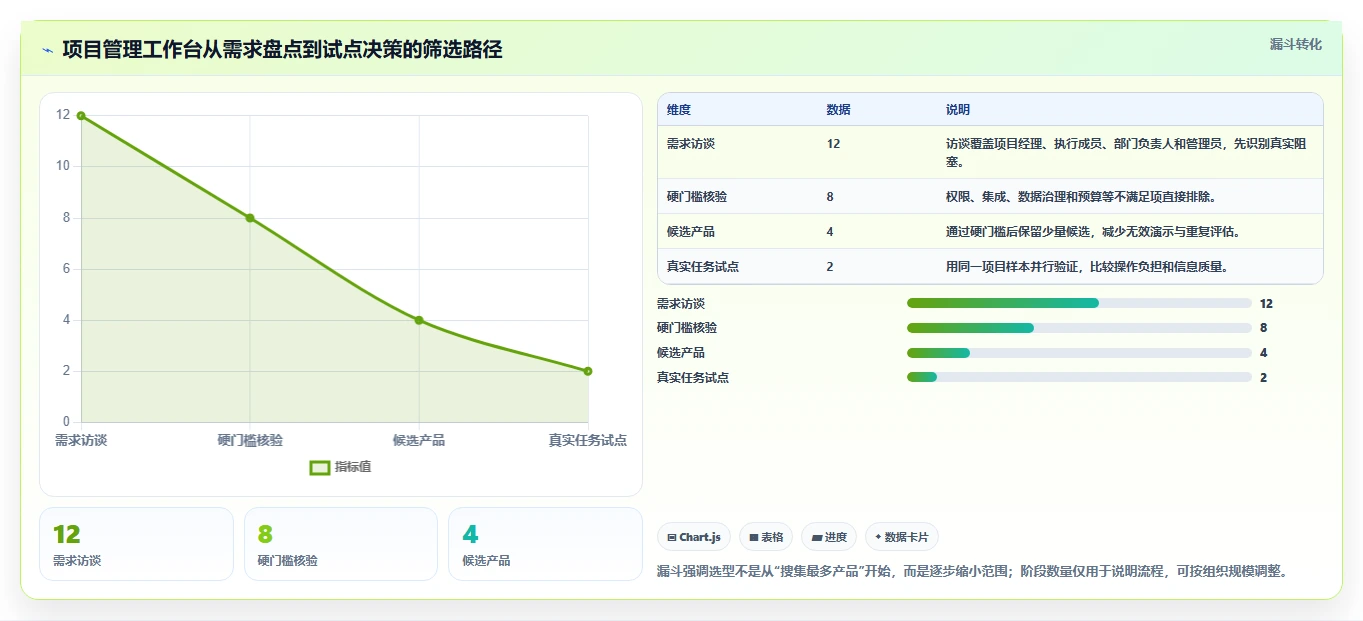The image size is (1363, 621).
Task: Click the 候选产品 x-axis label on the chart
Action: point(419,440)
